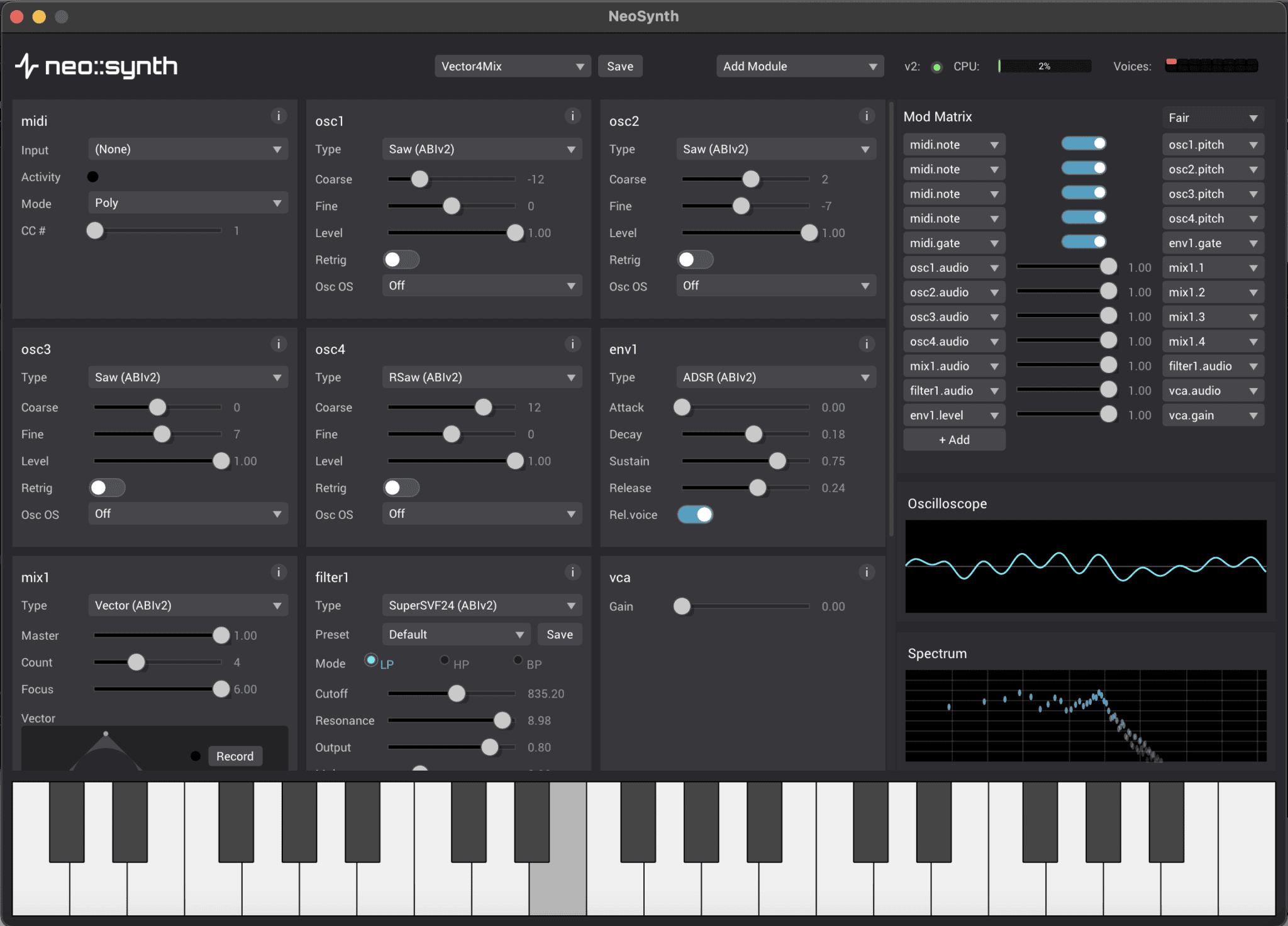The height and width of the screenshot is (926, 1288).
Task: Toggle osc2 Retrig switch
Action: point(695,259)
